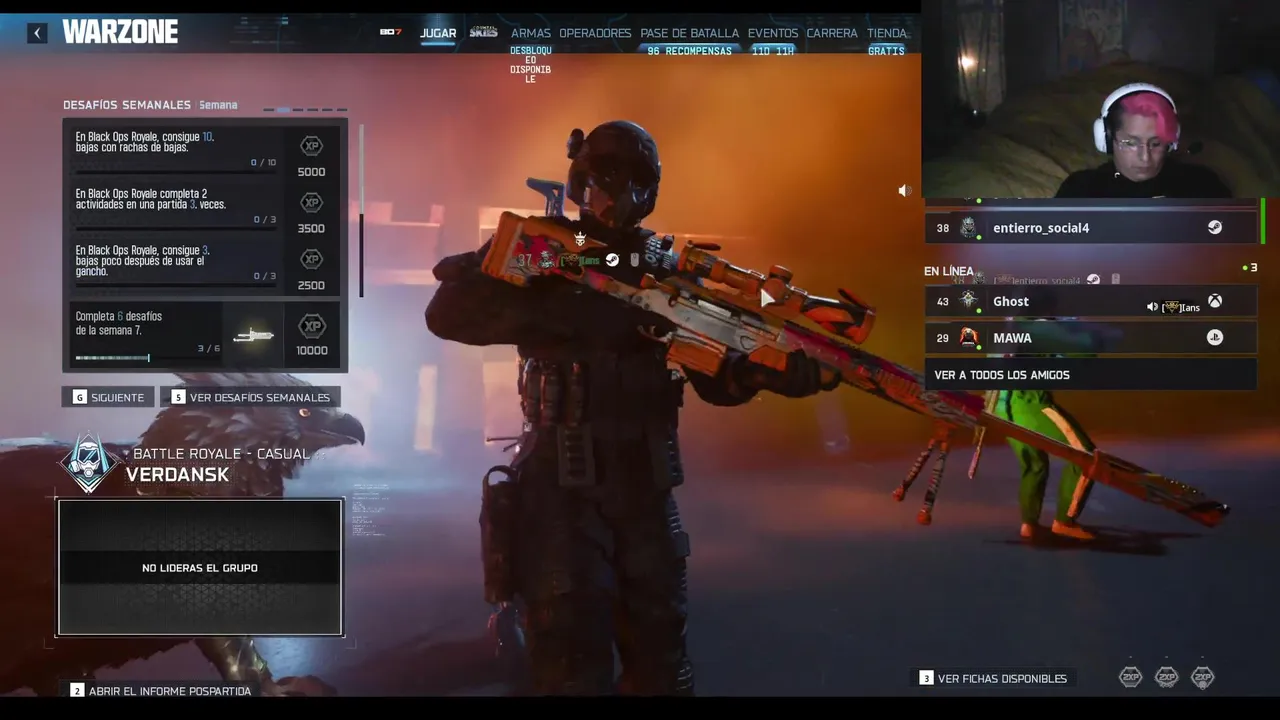1280x720 pixels.
Task: Click the XP icon for 3500 reward
Action: (x=312, y=203)
